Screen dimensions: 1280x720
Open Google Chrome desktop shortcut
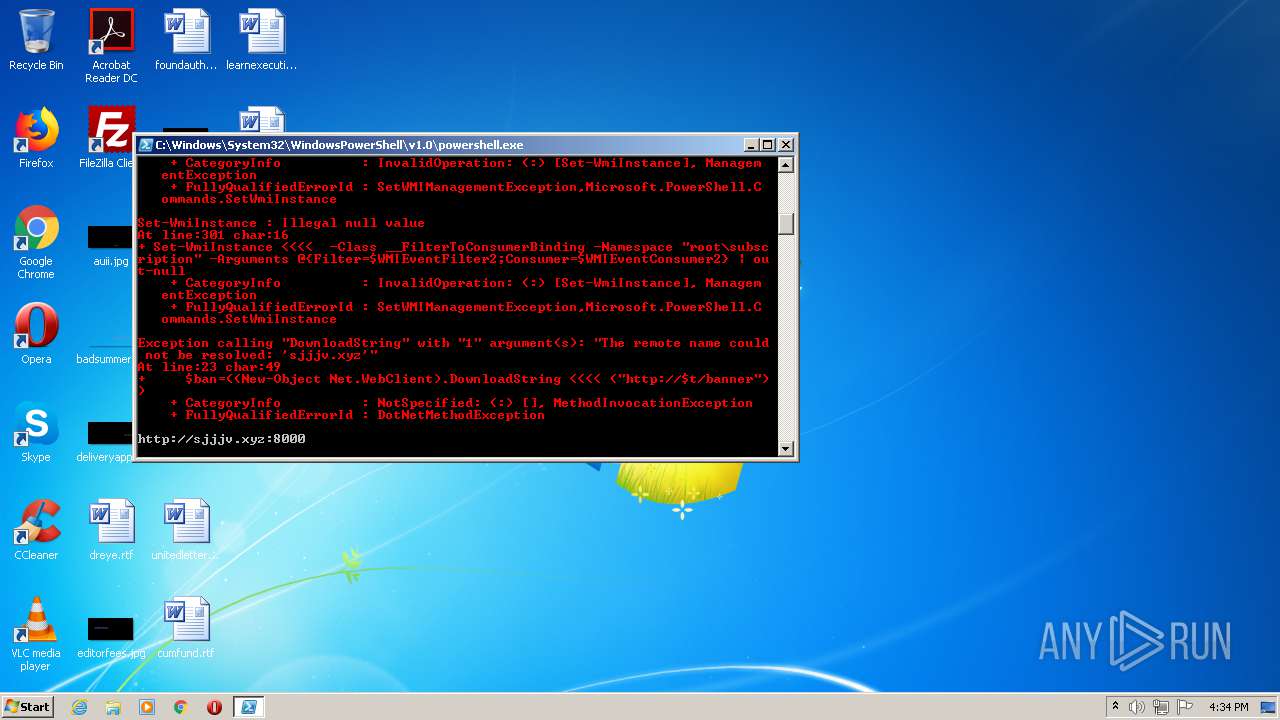coord(36,242)
